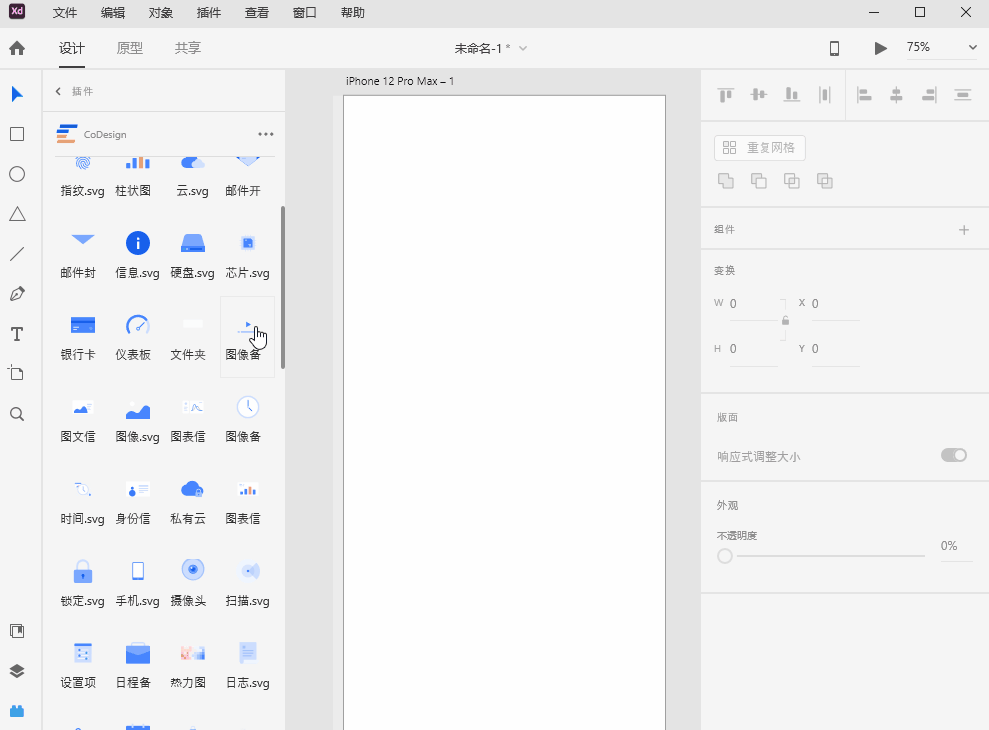Open the 文件 menu

coord(64,13)
